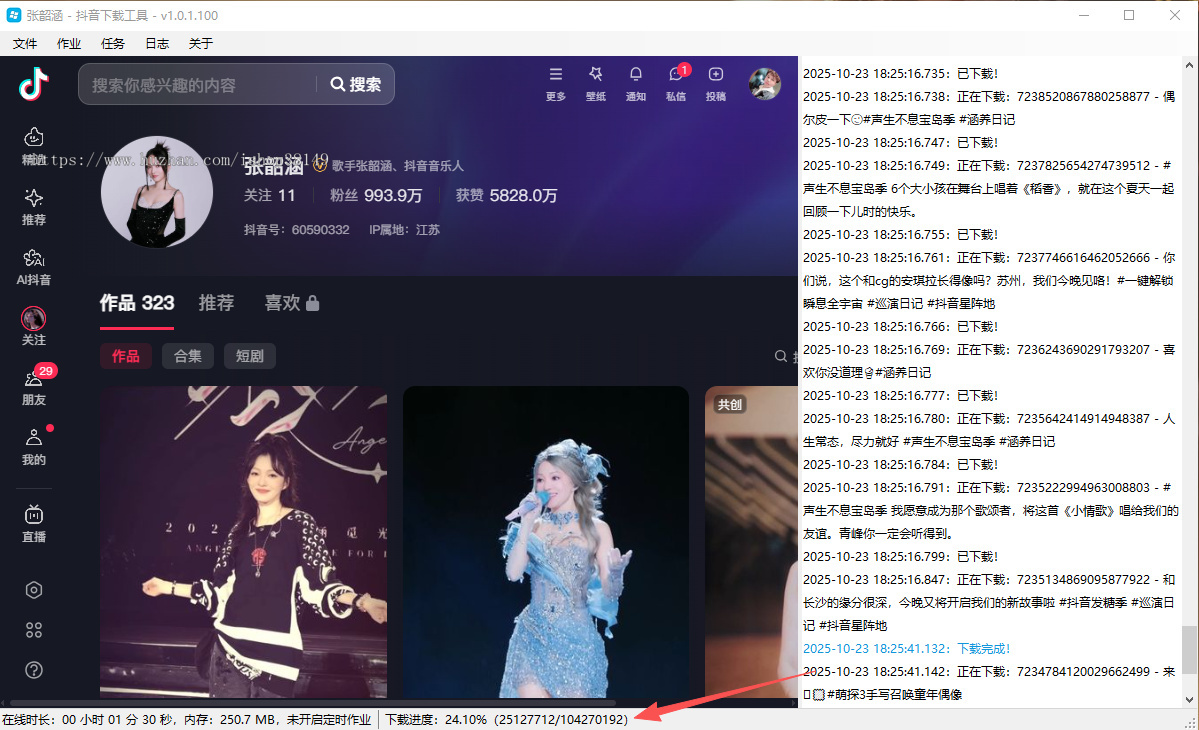Click the log panel scroll down arrow
The image size is (1199, 730).
(x=1189, y=699)
